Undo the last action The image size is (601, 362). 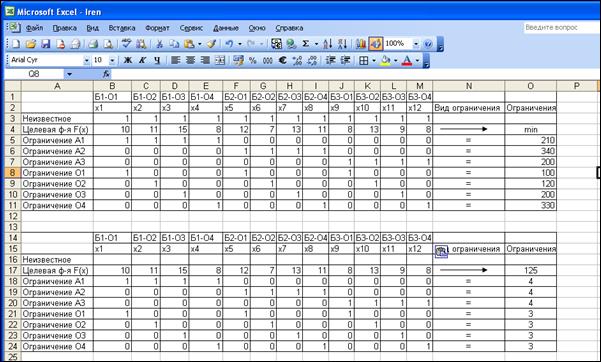pyautogui.click(x=229, y=44)
